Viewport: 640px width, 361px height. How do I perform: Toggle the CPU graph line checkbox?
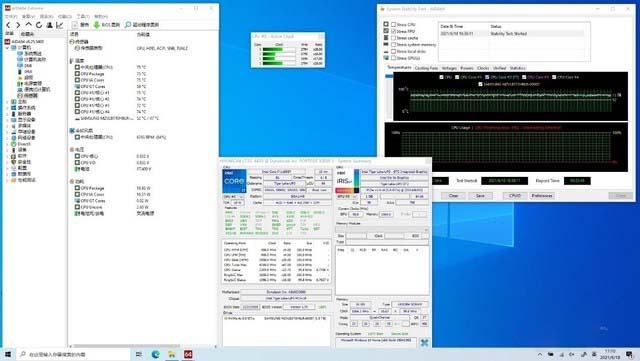click(441, 77)
